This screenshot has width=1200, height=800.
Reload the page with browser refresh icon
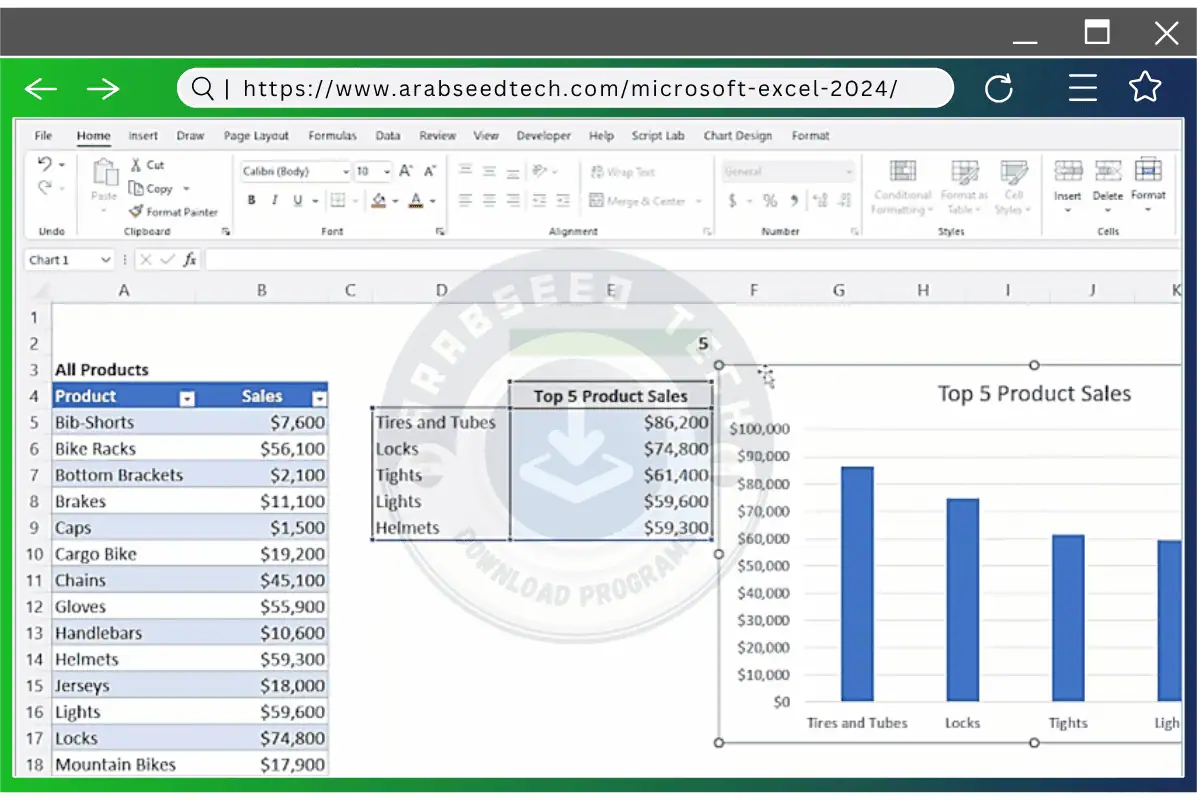[999, 89]
